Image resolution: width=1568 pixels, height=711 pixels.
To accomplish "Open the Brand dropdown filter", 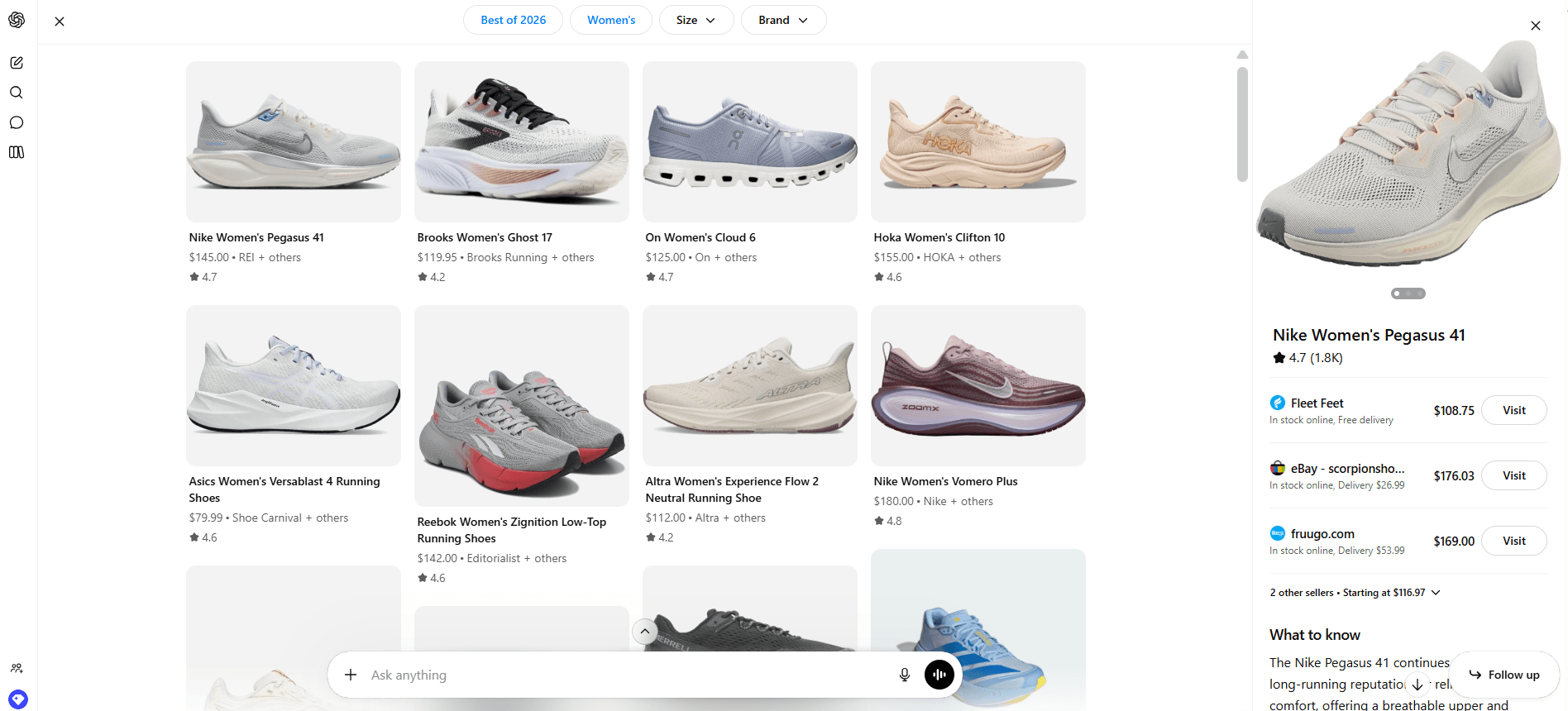I will pyautogui.click(x=783, y=20).
